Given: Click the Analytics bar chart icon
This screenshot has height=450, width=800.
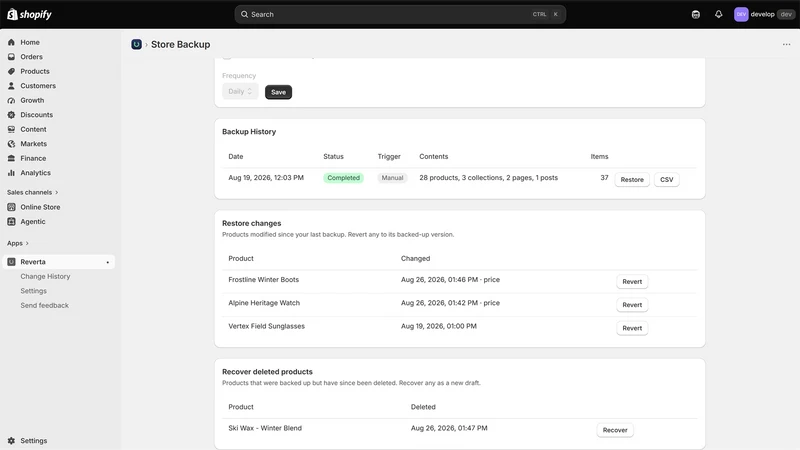Looking at the screenshot, I should (x=11, y=173).
